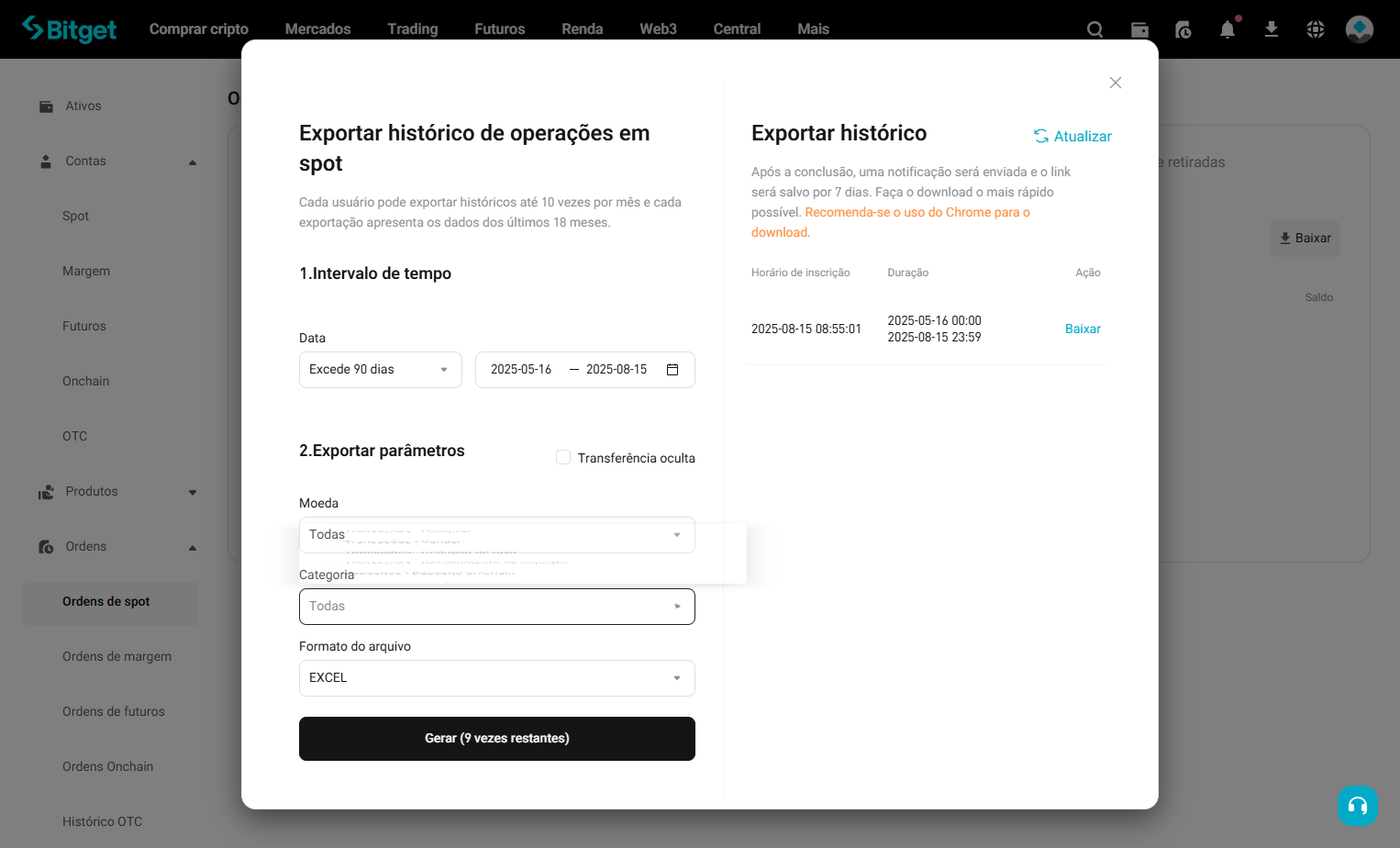Screen dimensions: 1400x848
Task: Open Mais menu
Action: click(x=814, y=29)
